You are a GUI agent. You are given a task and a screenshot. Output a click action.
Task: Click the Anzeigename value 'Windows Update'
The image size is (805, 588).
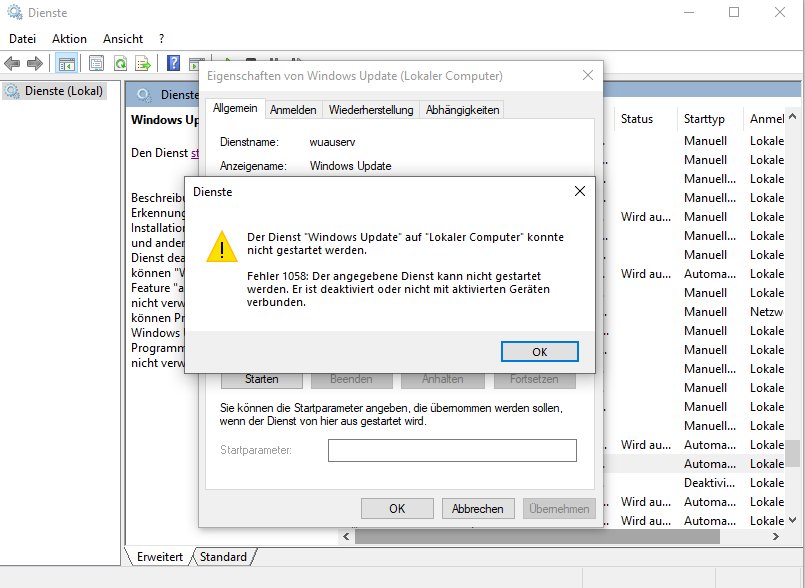(351, 166)
